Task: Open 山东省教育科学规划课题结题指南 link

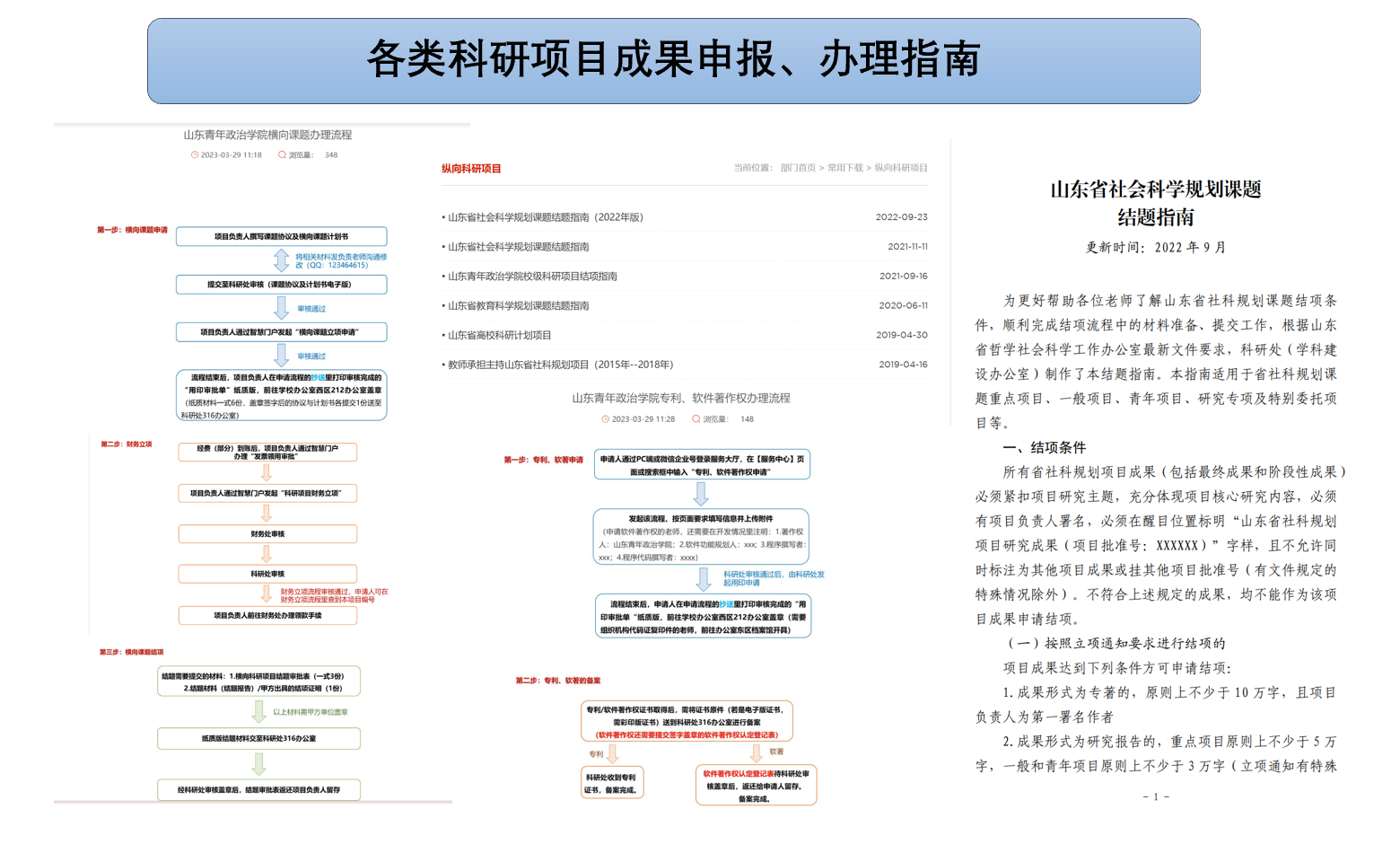Action: [x=519, y=306]
